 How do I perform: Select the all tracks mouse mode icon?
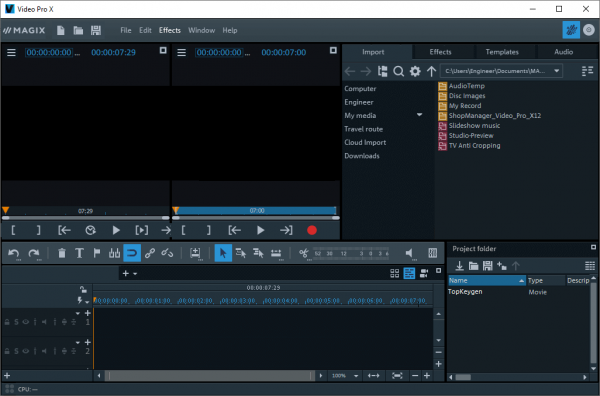tap(258, 253)
